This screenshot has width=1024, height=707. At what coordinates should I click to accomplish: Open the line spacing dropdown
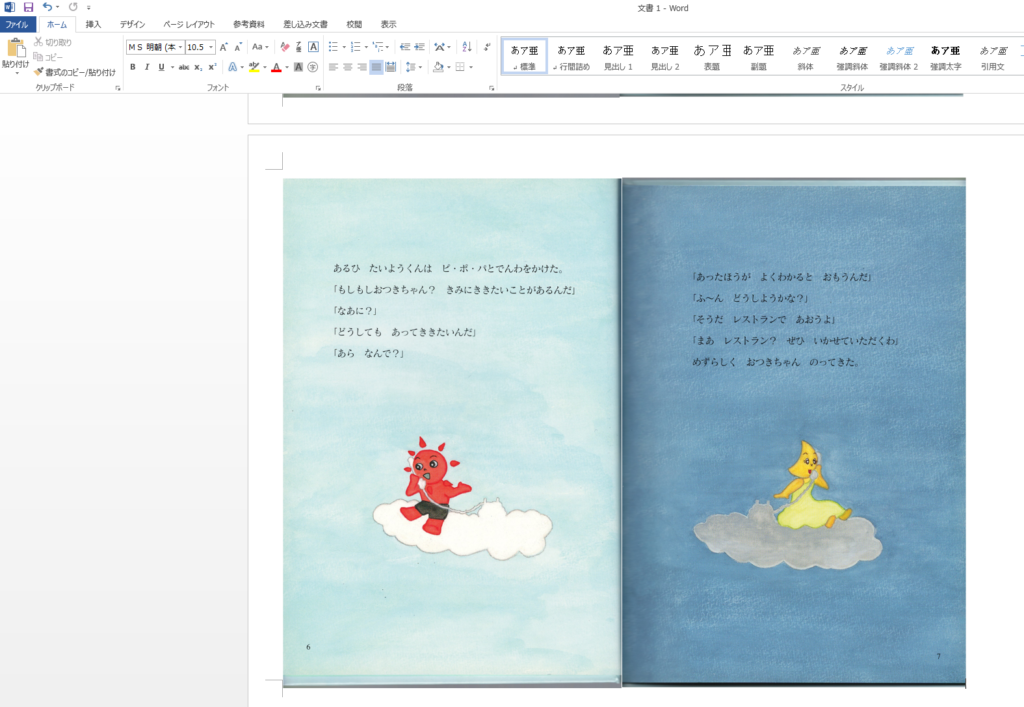pyautogui.click(x=415, y=67)
